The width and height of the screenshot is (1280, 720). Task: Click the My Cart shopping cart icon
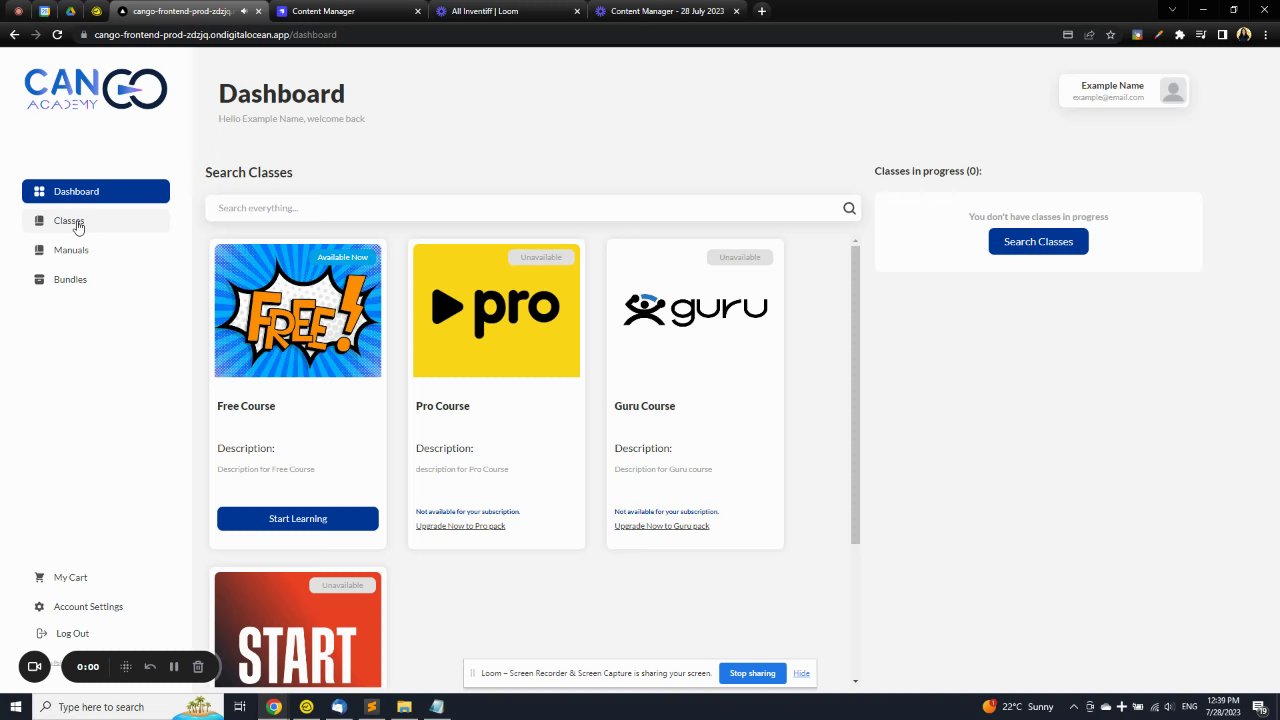pyautogui.click(x=39, y=577)
